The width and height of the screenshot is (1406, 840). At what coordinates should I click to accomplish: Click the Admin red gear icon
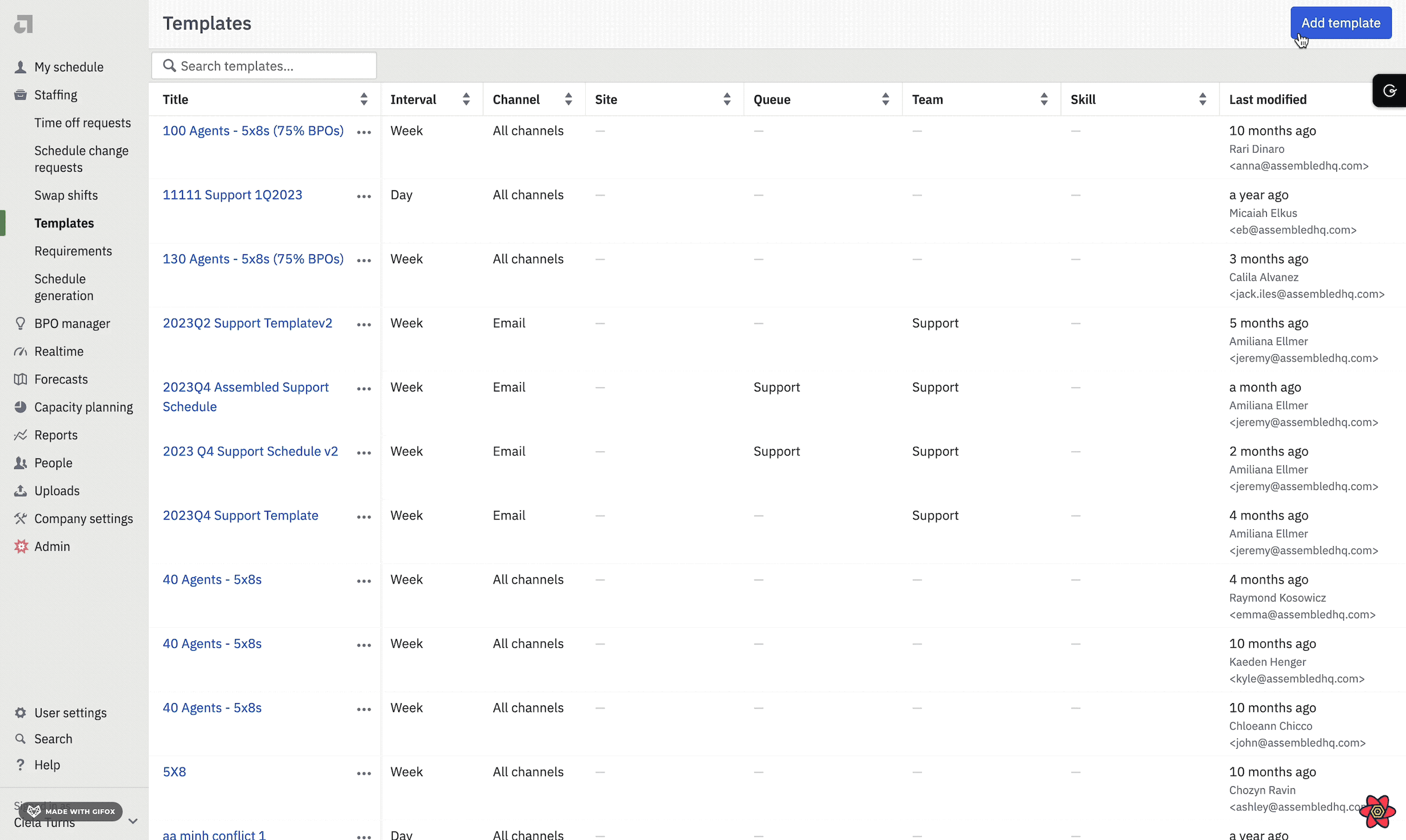point(21,546)
